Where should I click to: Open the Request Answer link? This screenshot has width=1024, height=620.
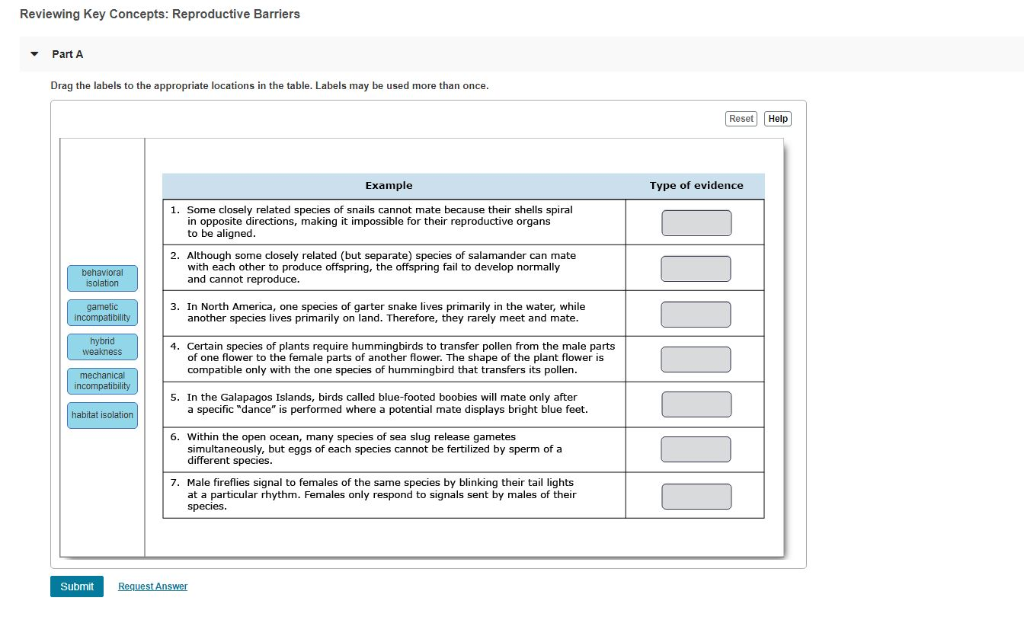click(152, 586)
